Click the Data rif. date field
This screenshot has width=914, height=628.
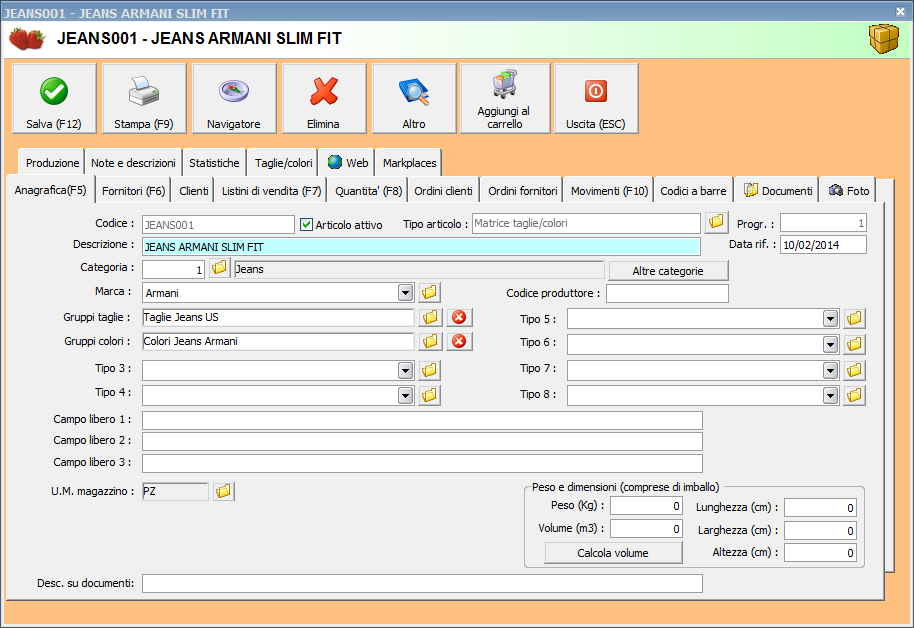[823, 245]
